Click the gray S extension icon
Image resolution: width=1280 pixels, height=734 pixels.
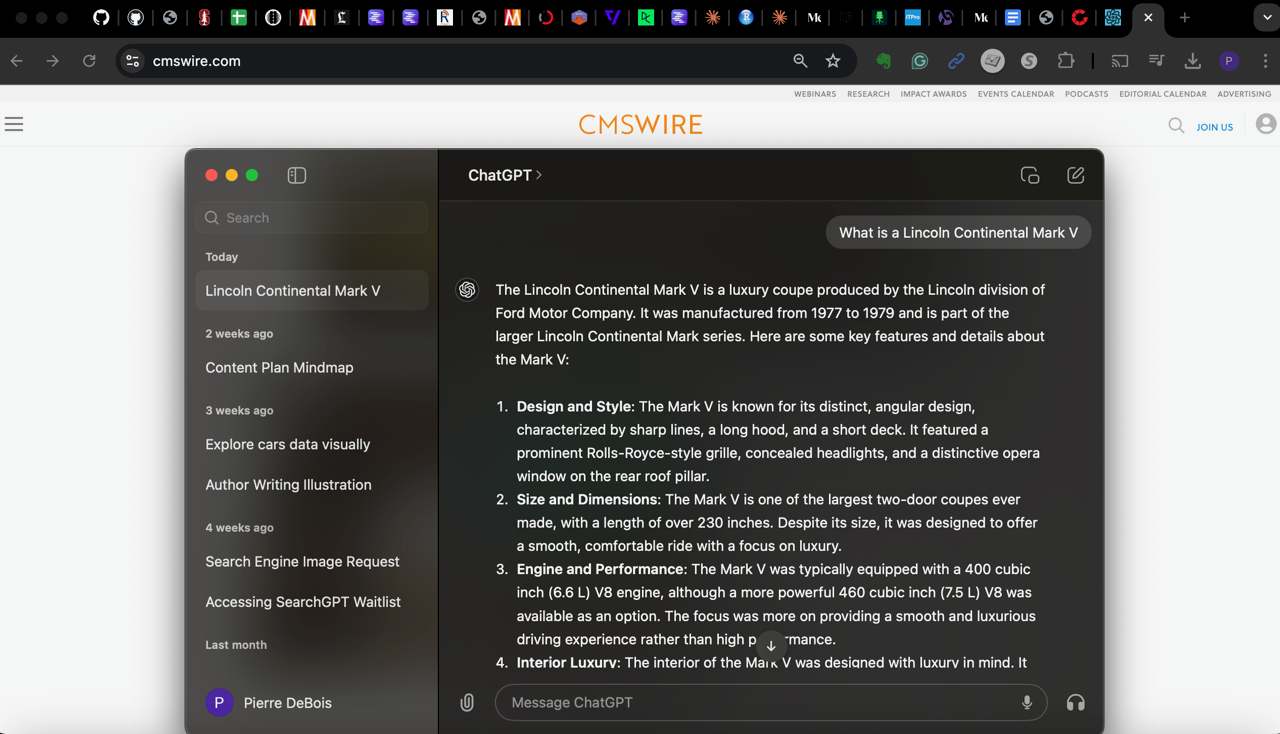pyautogui.click(x=1029, y=61)
